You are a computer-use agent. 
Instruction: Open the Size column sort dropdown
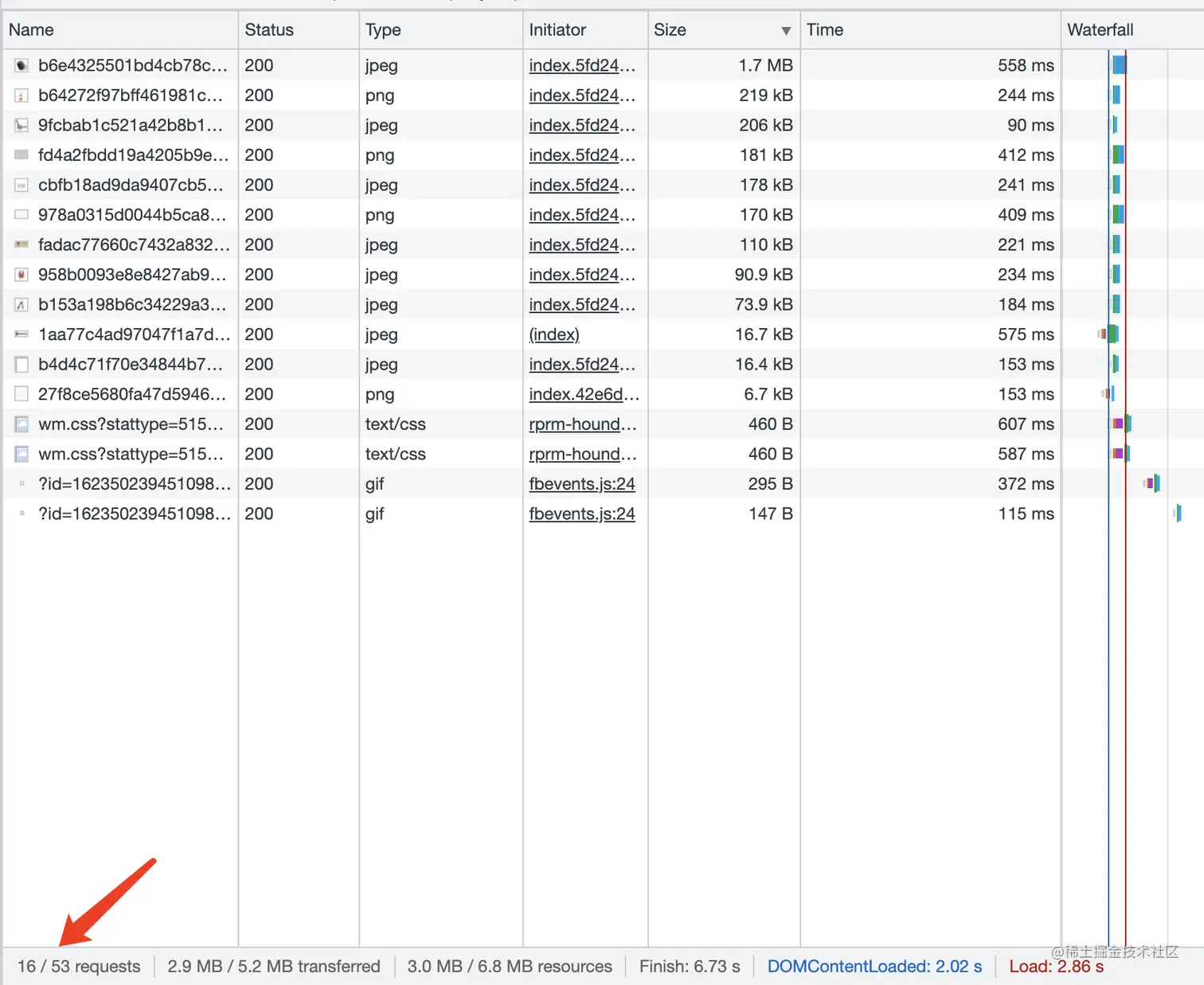[785, 29]
